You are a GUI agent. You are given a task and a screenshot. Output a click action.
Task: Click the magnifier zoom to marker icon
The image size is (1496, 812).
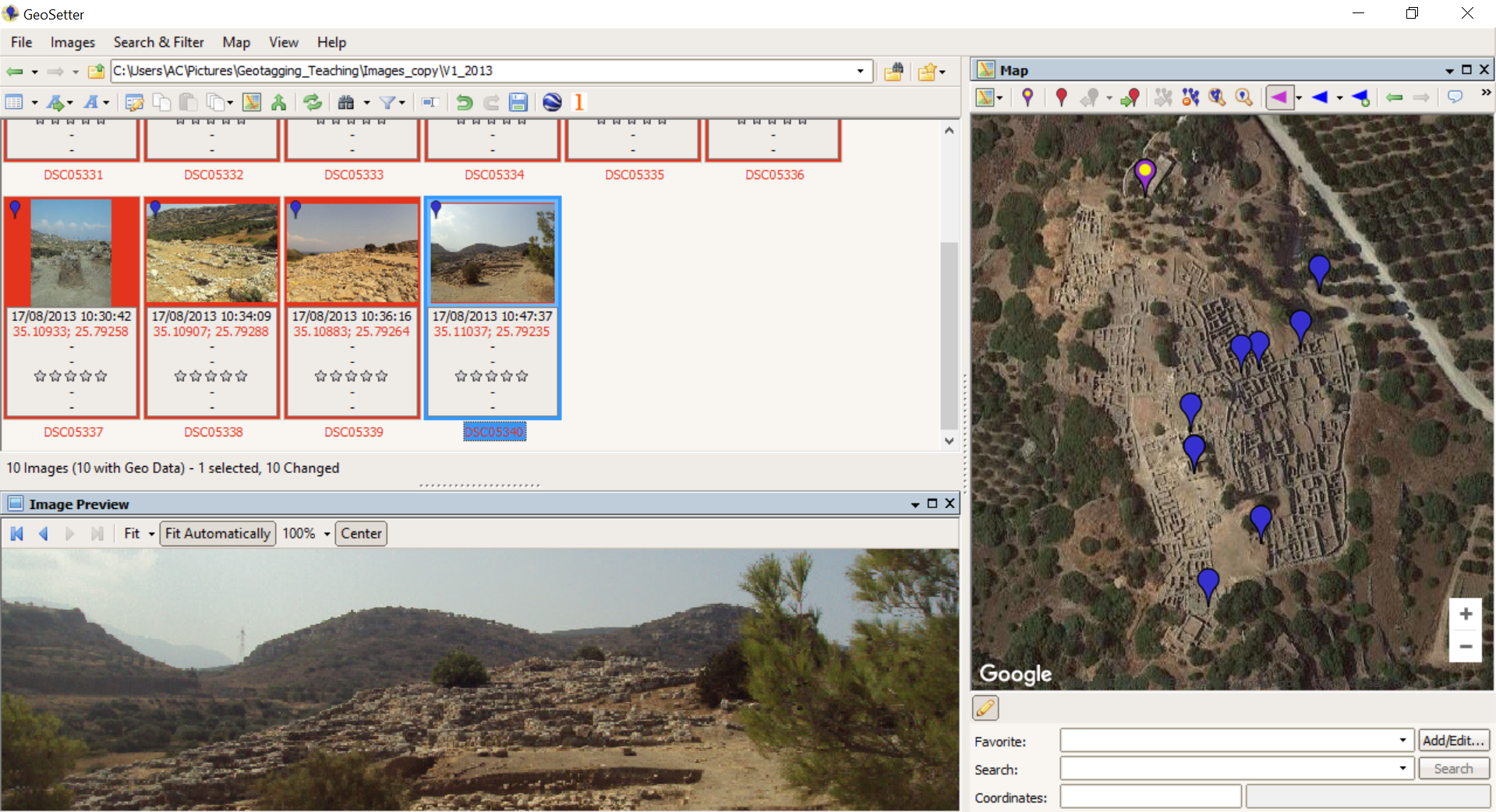pyautogui.click(x=1244, y=97)
